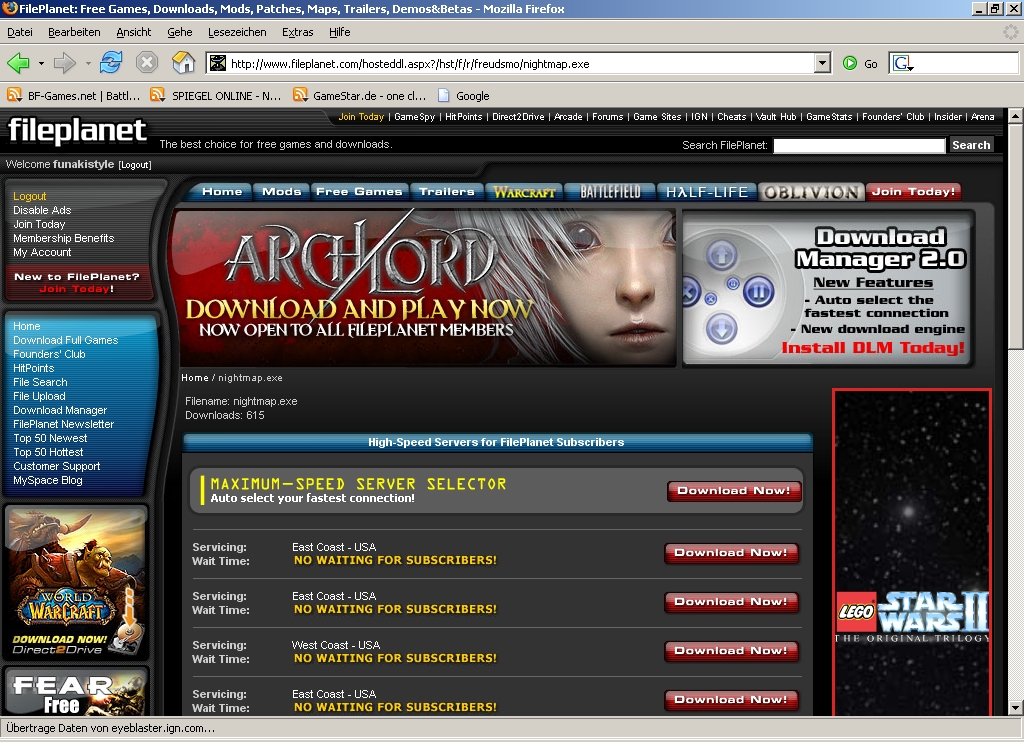Select the Half-Life tab
Screen dimensions: 1024x742
coord(706,192)
